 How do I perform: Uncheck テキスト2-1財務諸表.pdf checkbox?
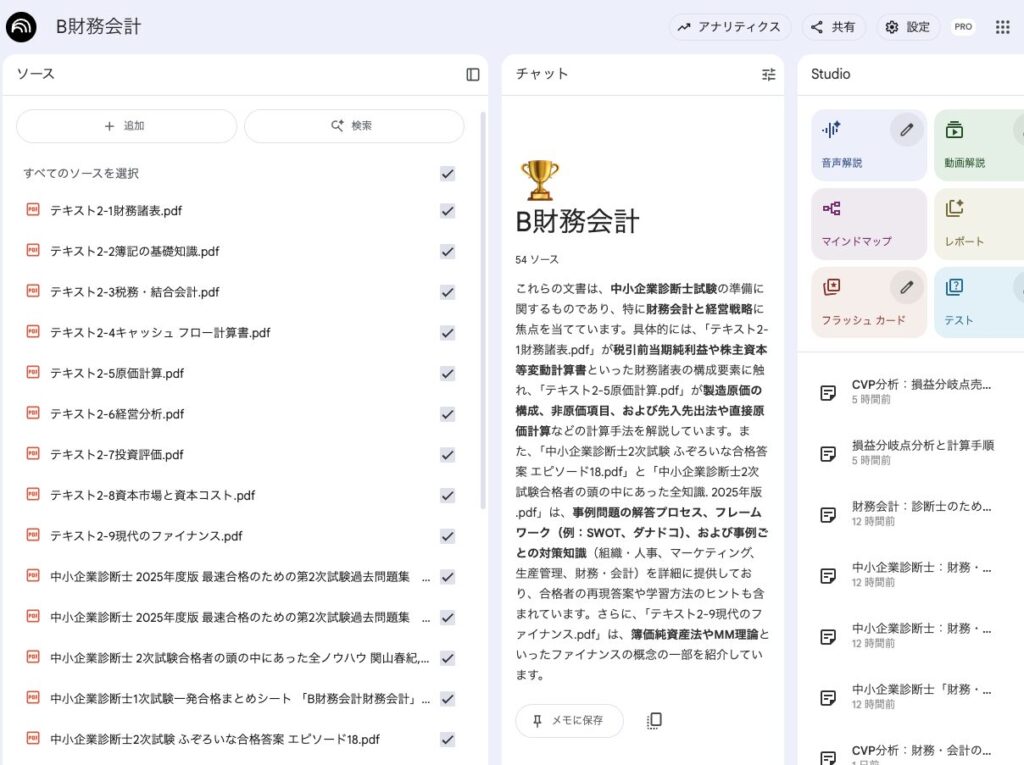click(x=447, y=211)
